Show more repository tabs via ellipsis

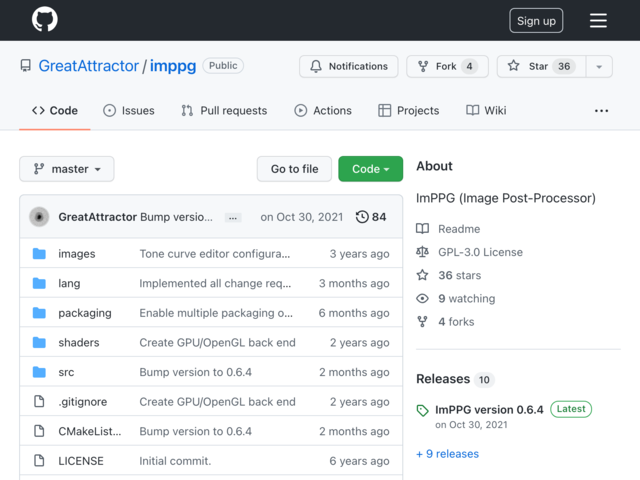point(601,111)
